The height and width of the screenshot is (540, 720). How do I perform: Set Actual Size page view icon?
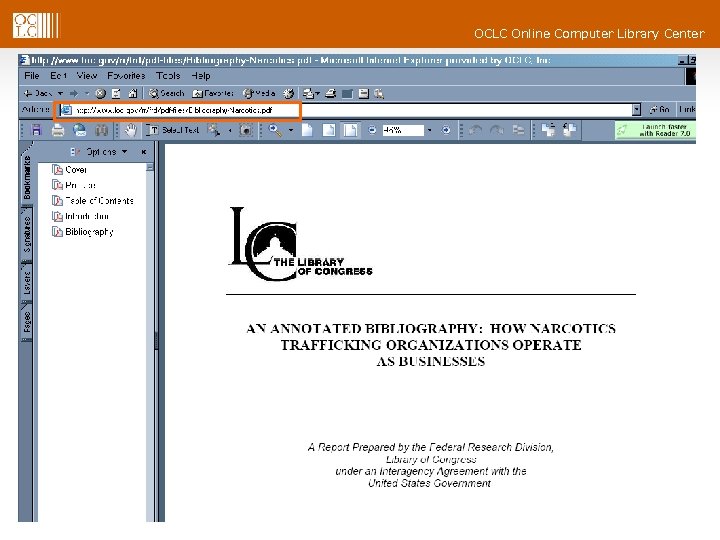307,130
